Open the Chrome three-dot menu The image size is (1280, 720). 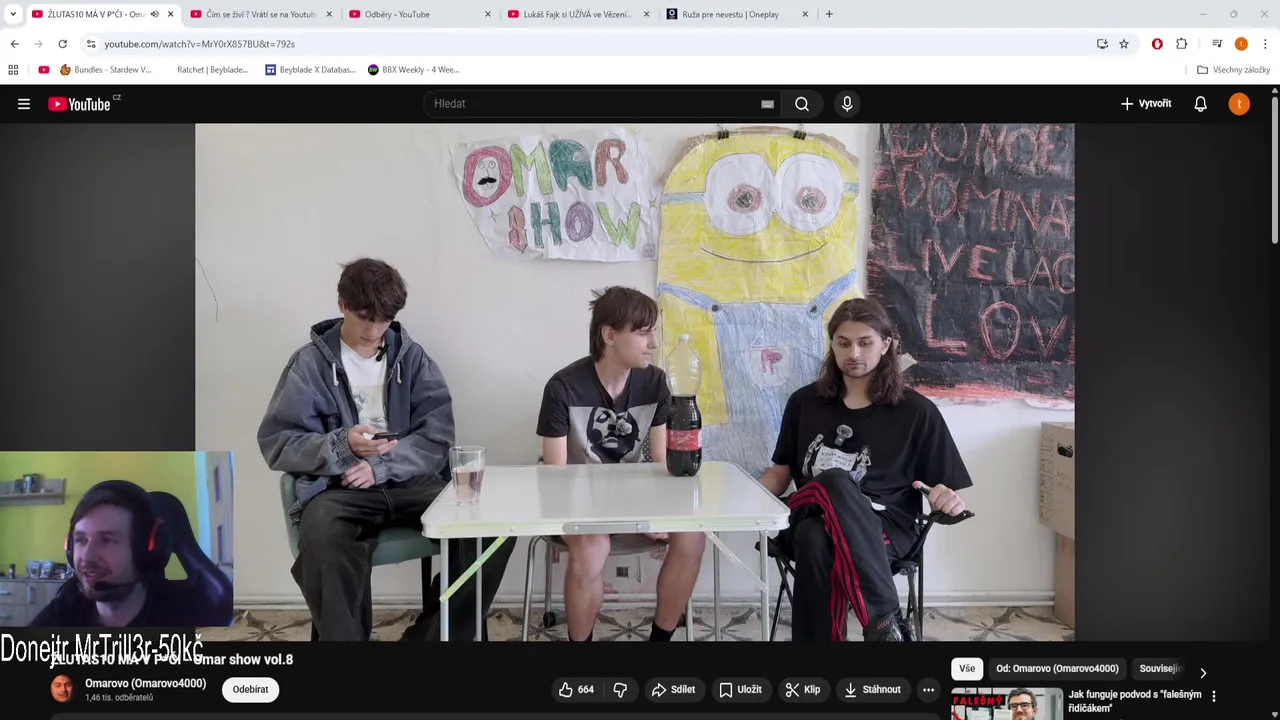coord(1265,44)
